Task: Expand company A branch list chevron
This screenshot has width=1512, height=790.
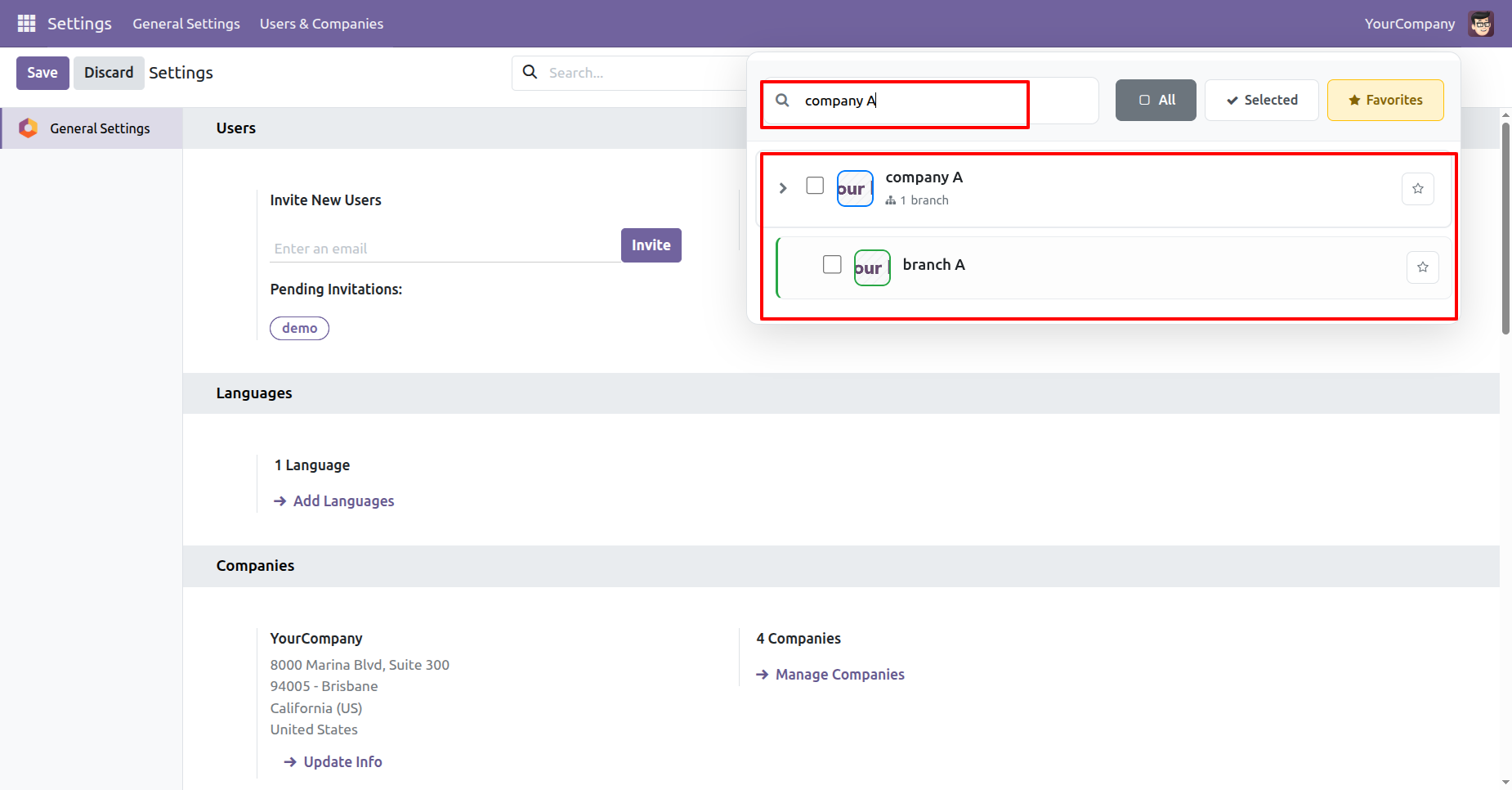Action: point(783,188)
